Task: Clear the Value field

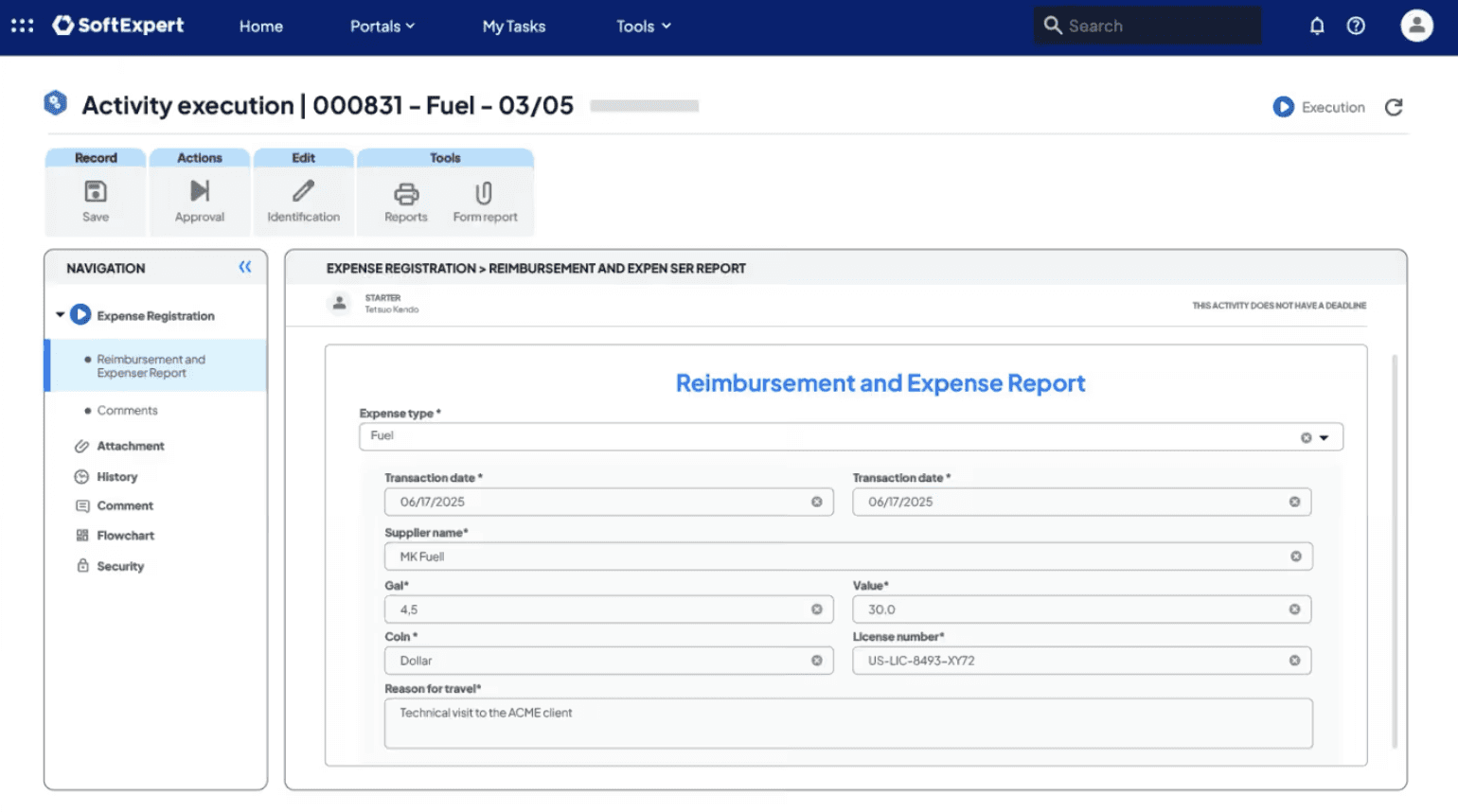Action: [x=1294, y=609]
